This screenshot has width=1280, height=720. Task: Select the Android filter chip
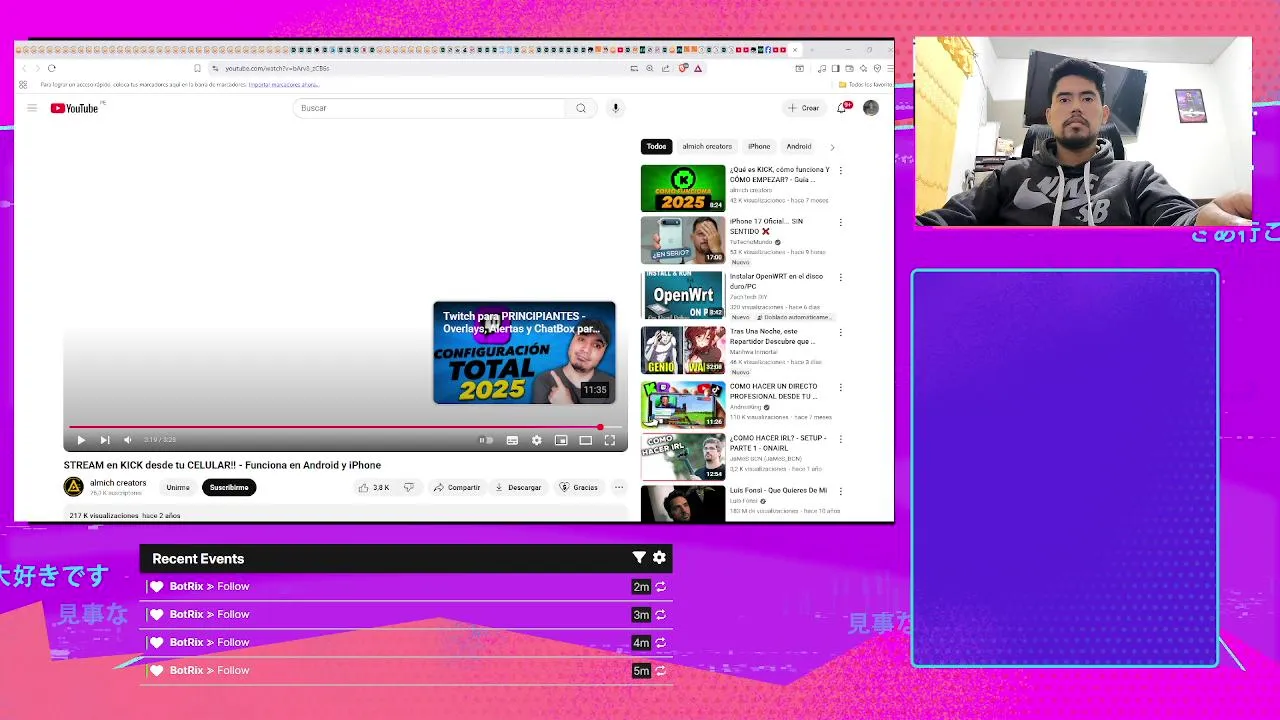[799, 147]
